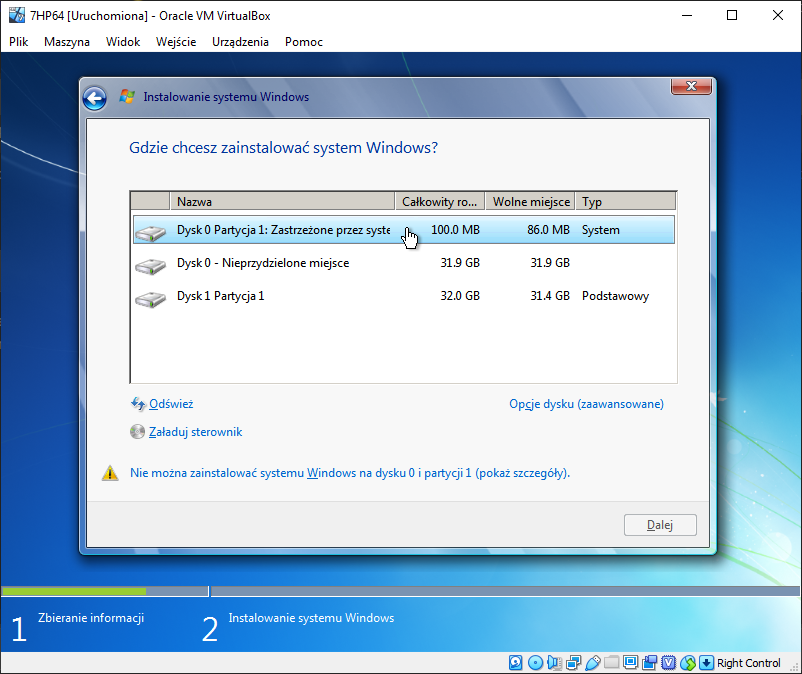The height and width of the screenshot is (674, 802).
Task: Click the mouse integration icon in status bar
Action: click(687, 663)
